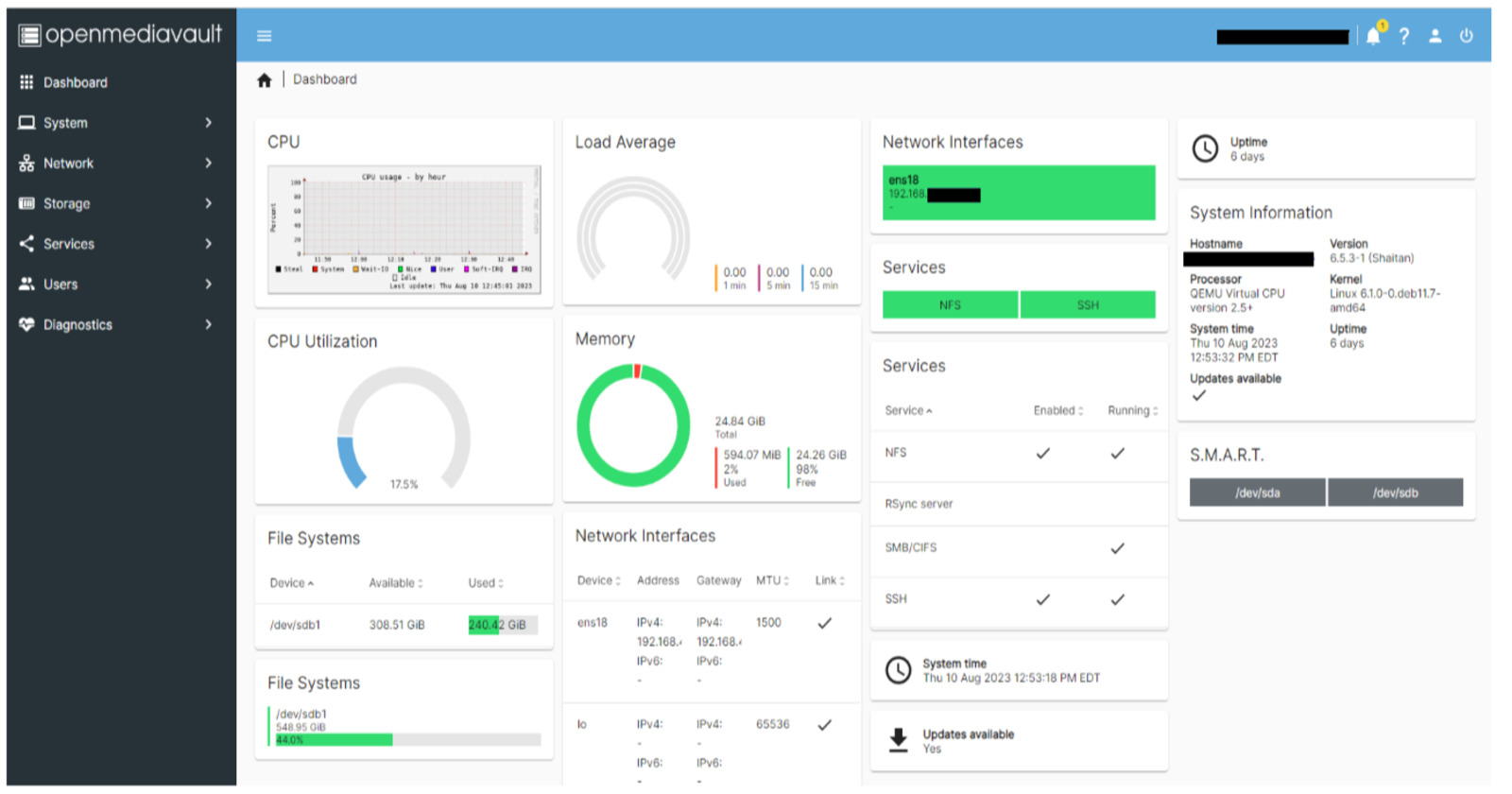1512x794 pixels.
Task: Click lo link status checkmark
Action: (825, 725)
